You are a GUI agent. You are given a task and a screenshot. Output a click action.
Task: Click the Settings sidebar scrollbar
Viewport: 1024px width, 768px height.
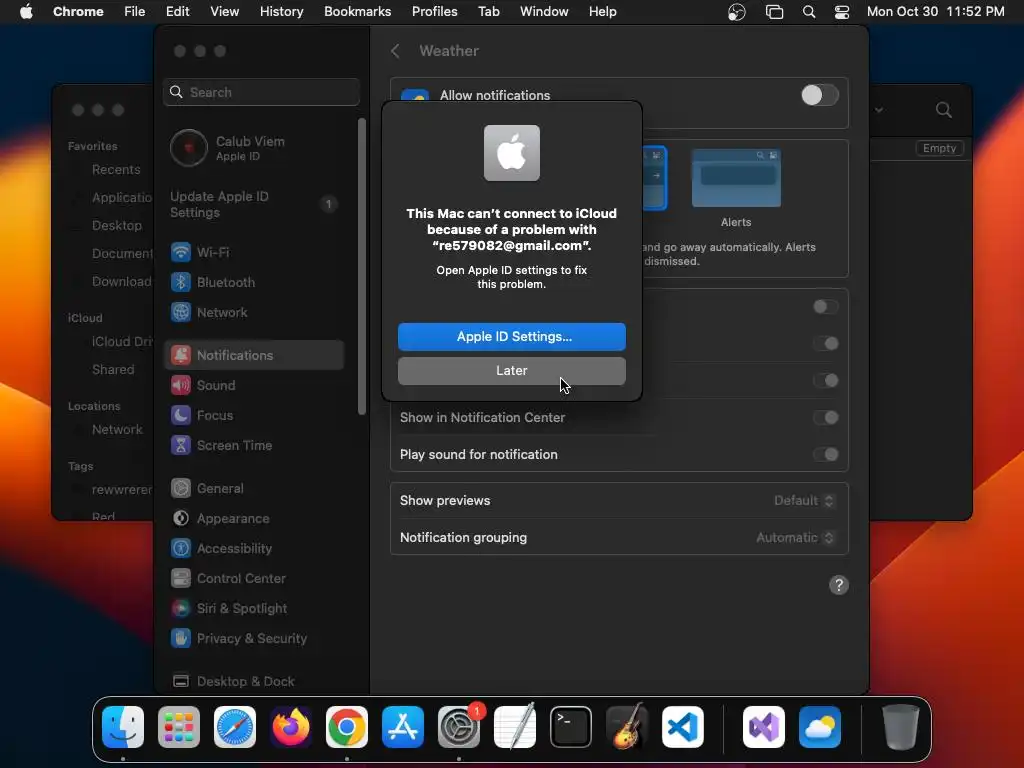coord(362,266)
